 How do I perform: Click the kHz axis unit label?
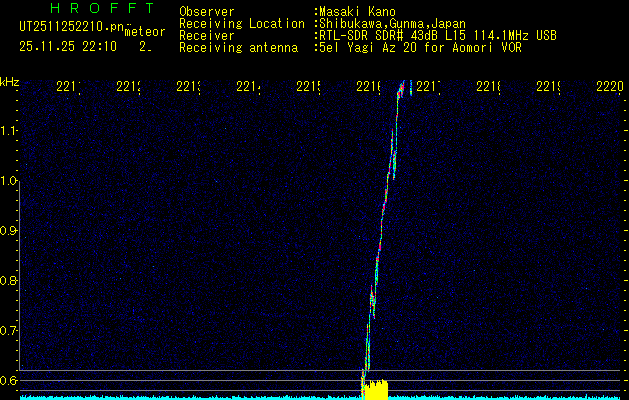(x=9, y=81)
